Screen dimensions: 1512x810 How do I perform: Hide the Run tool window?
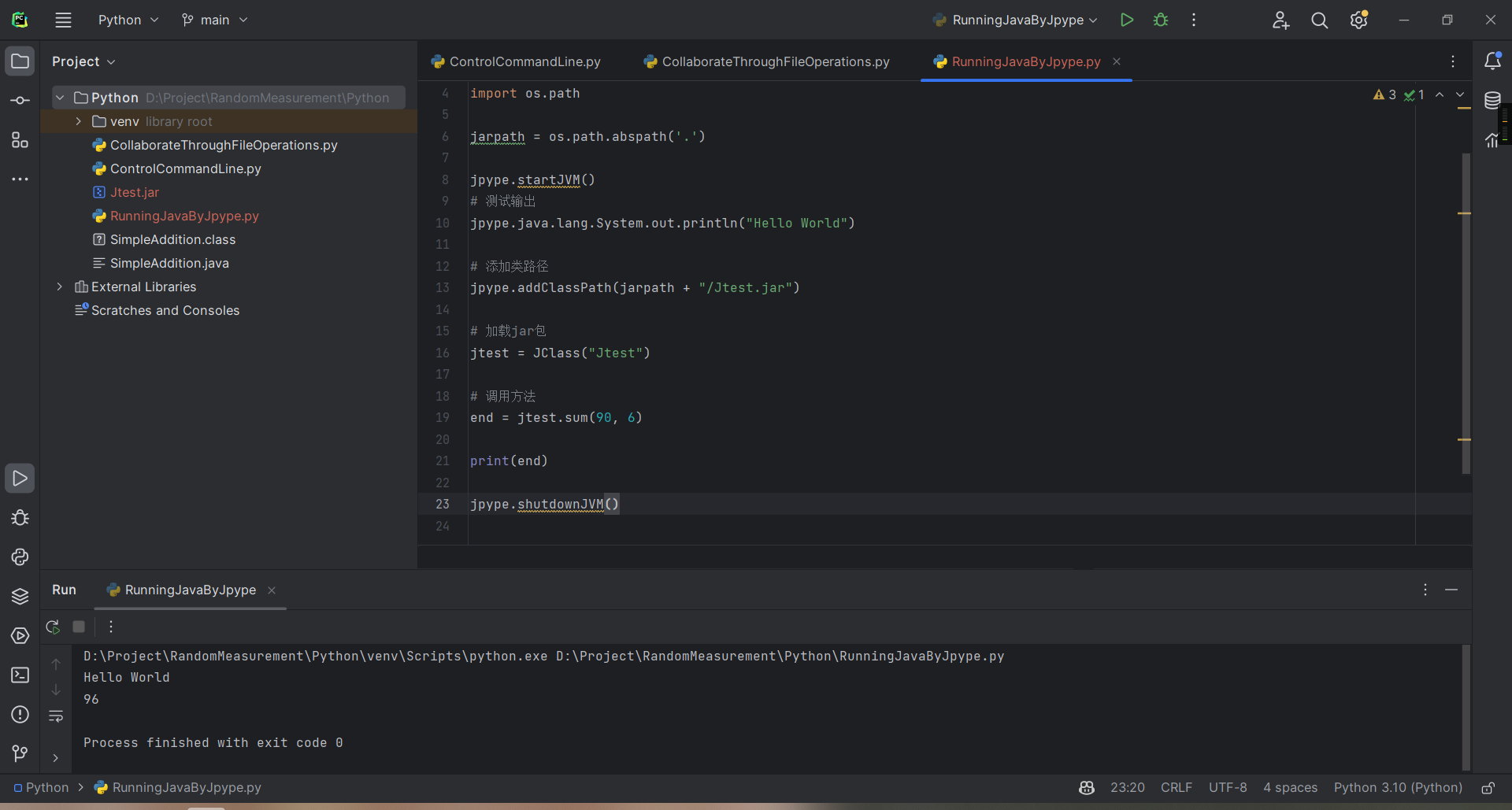tap(1451, 590)
